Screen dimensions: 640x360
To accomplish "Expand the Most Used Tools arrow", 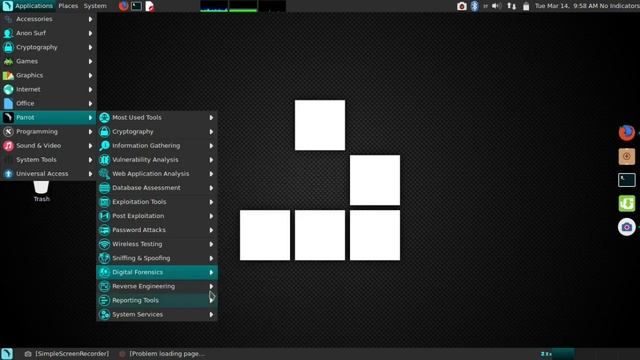I will (x=211, y=118).
